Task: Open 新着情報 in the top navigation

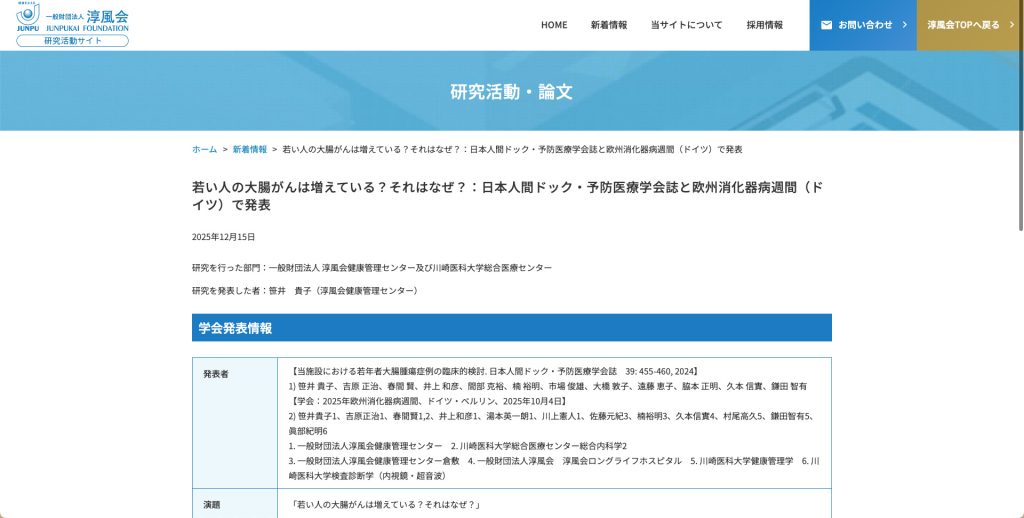Action: point(609,25)
